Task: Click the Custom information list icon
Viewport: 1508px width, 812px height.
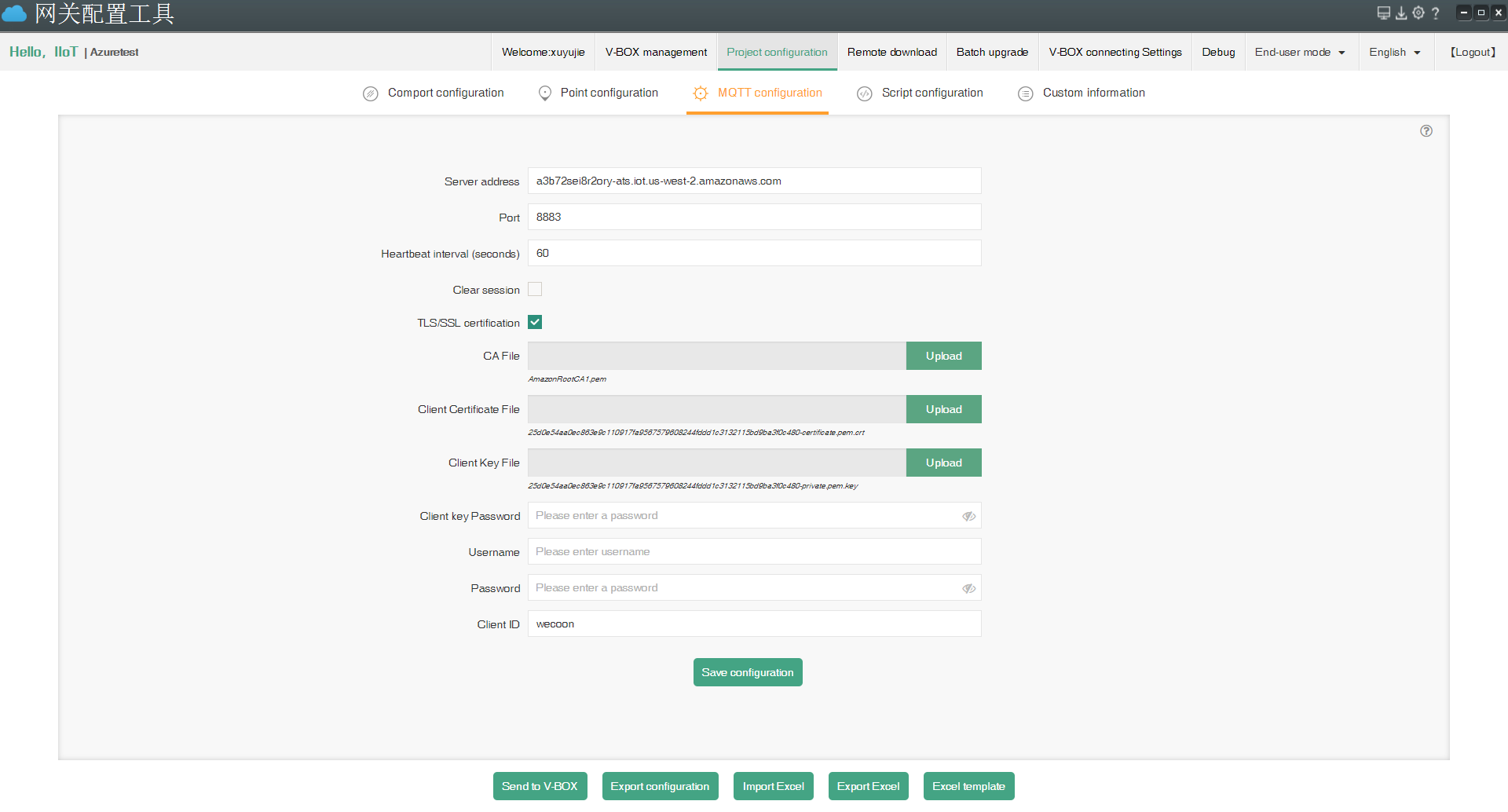Action: 1025,93
